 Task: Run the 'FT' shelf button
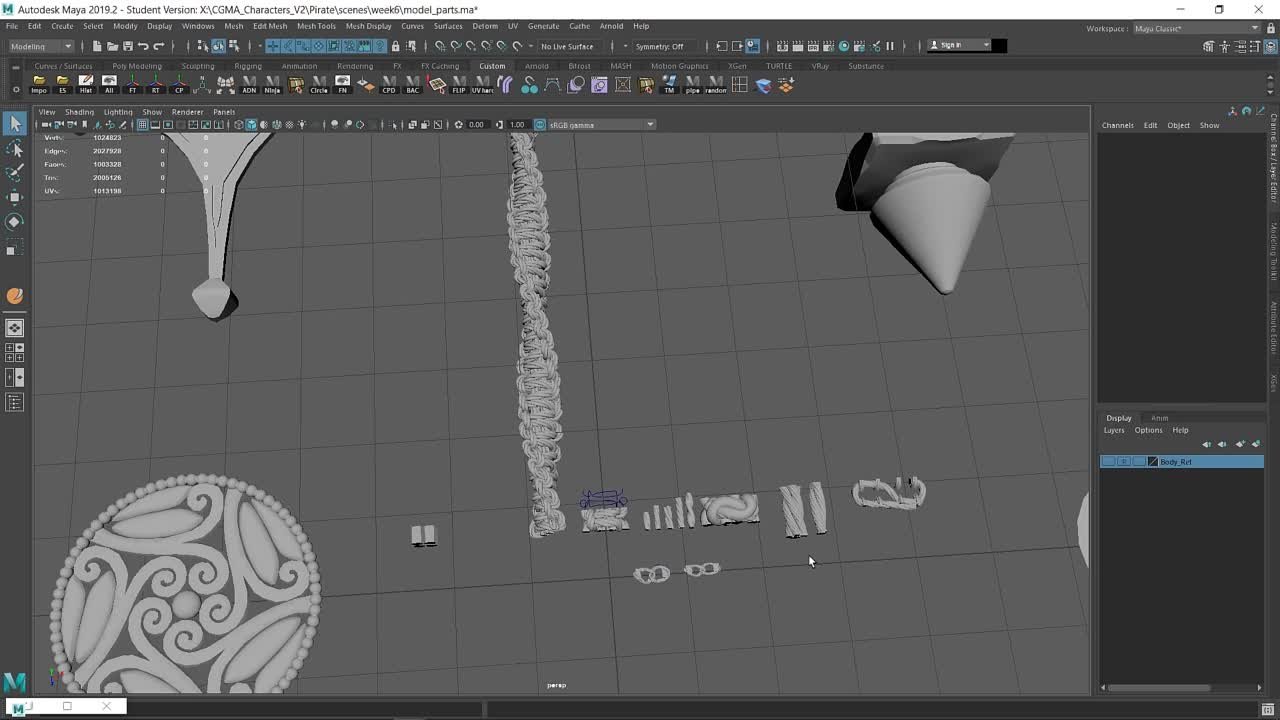132,85
